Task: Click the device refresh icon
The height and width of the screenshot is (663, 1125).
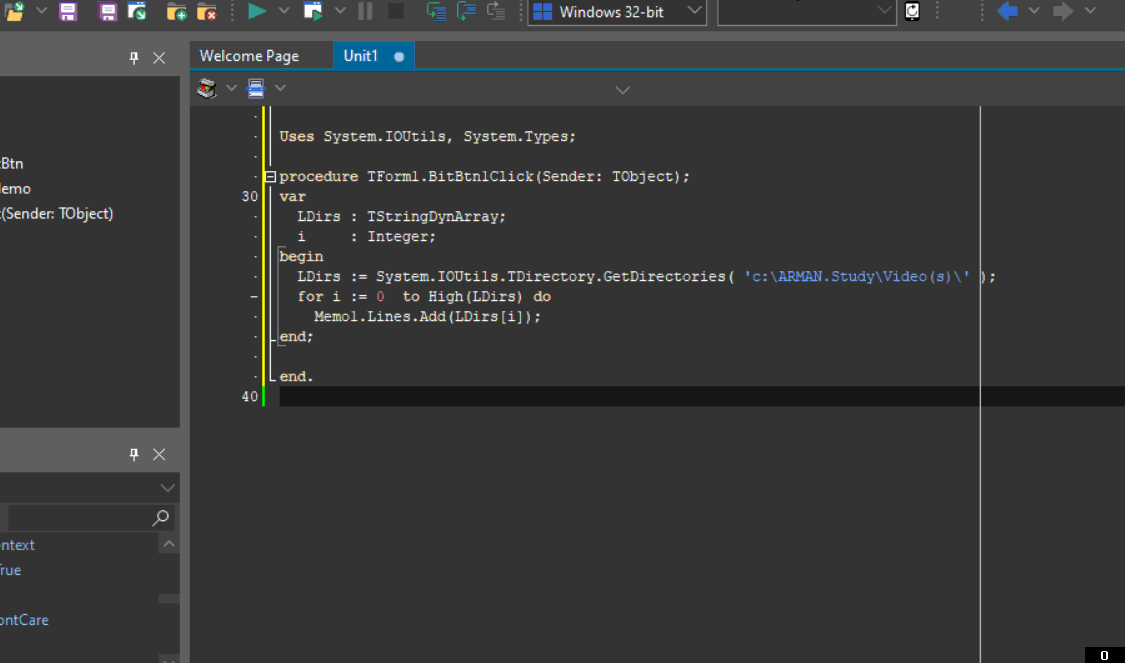Action: click(x=913, y=11)
